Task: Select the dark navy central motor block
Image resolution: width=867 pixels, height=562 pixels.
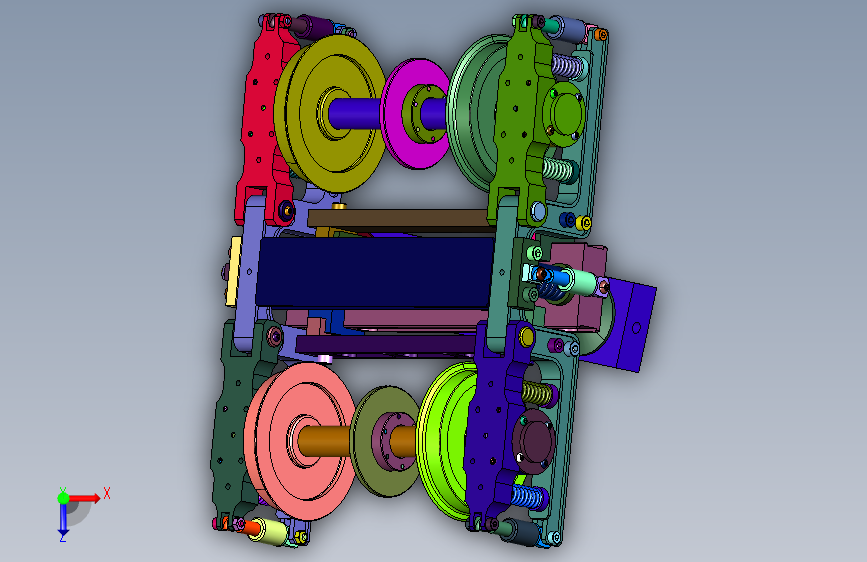Action: [x=374, y=272]
